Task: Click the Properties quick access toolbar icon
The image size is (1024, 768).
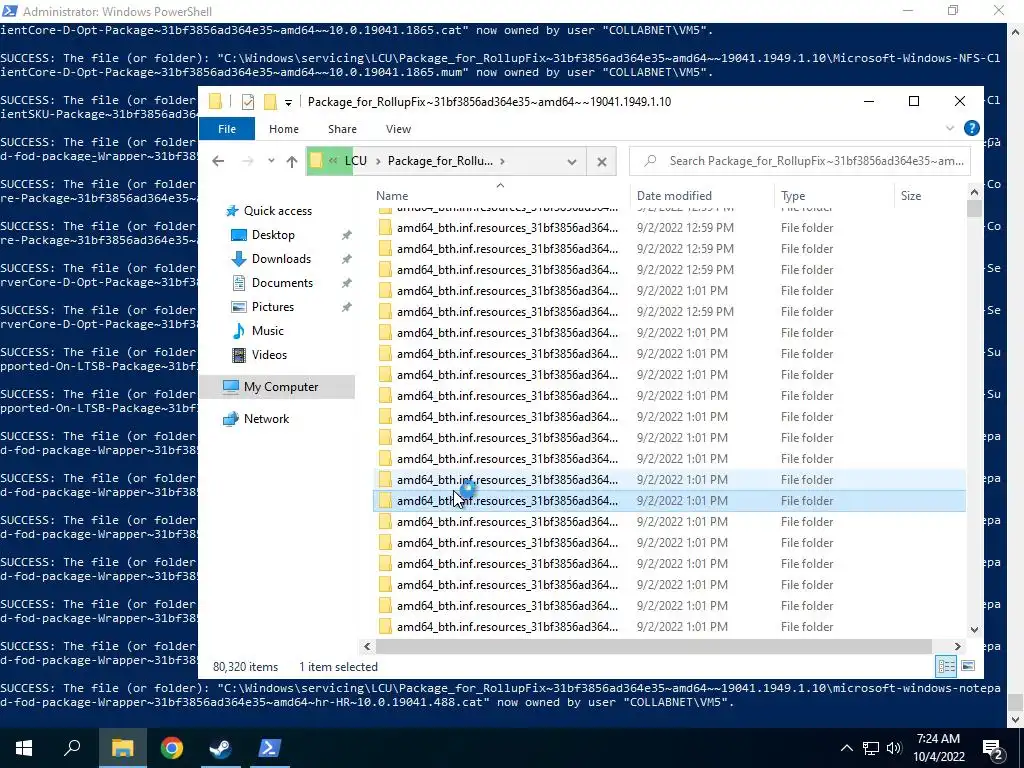Action: tap(248, 101)
